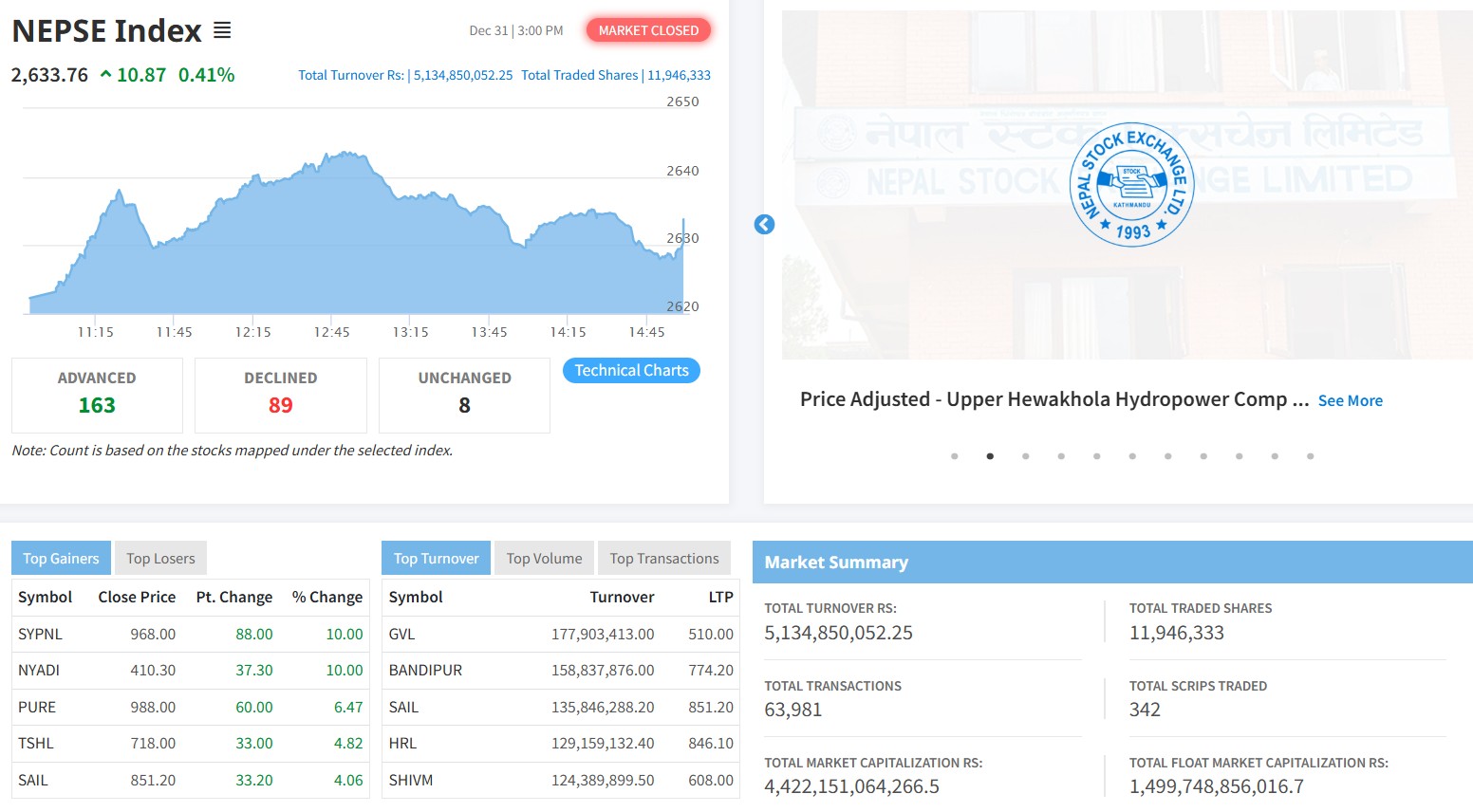This screenshot has width=1473, height=812.
Task: Click the Advanced 163 count box
Action: click(97, 395)
